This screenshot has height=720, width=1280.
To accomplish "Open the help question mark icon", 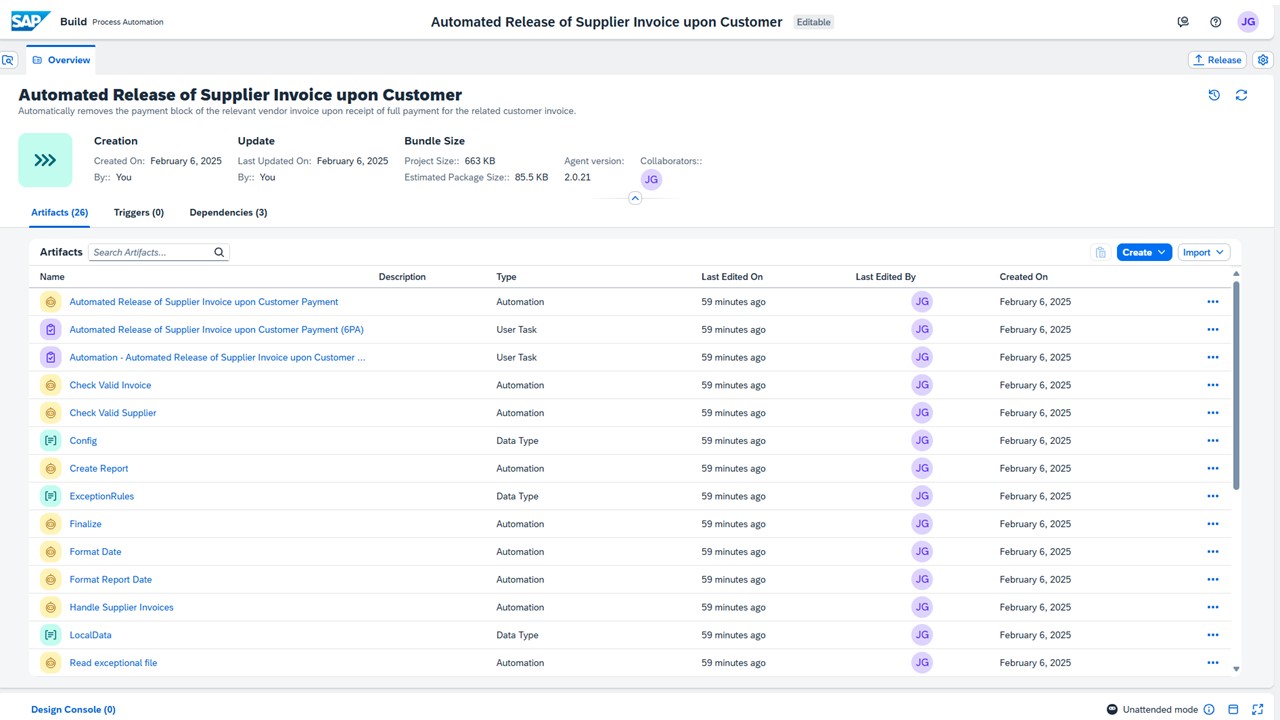I will click(x=1215, y=22).
